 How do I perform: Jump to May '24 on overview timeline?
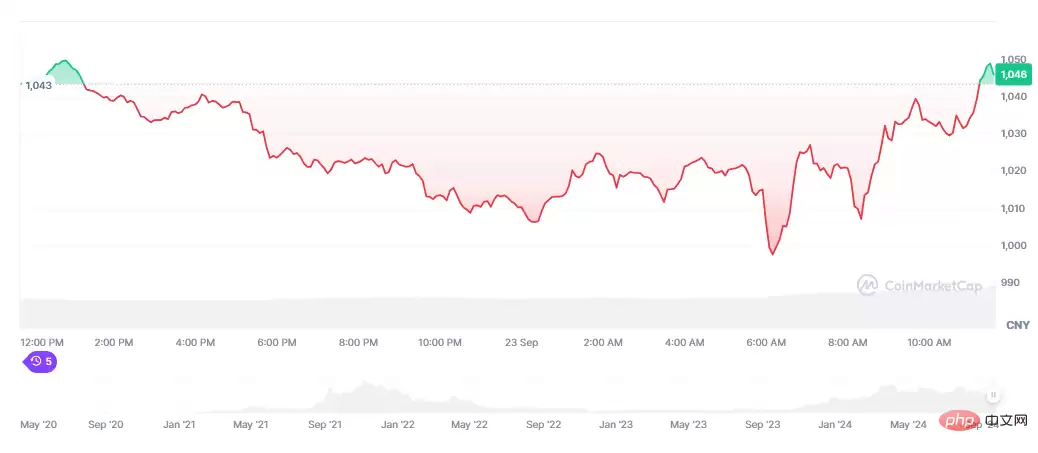coord(908,425)
